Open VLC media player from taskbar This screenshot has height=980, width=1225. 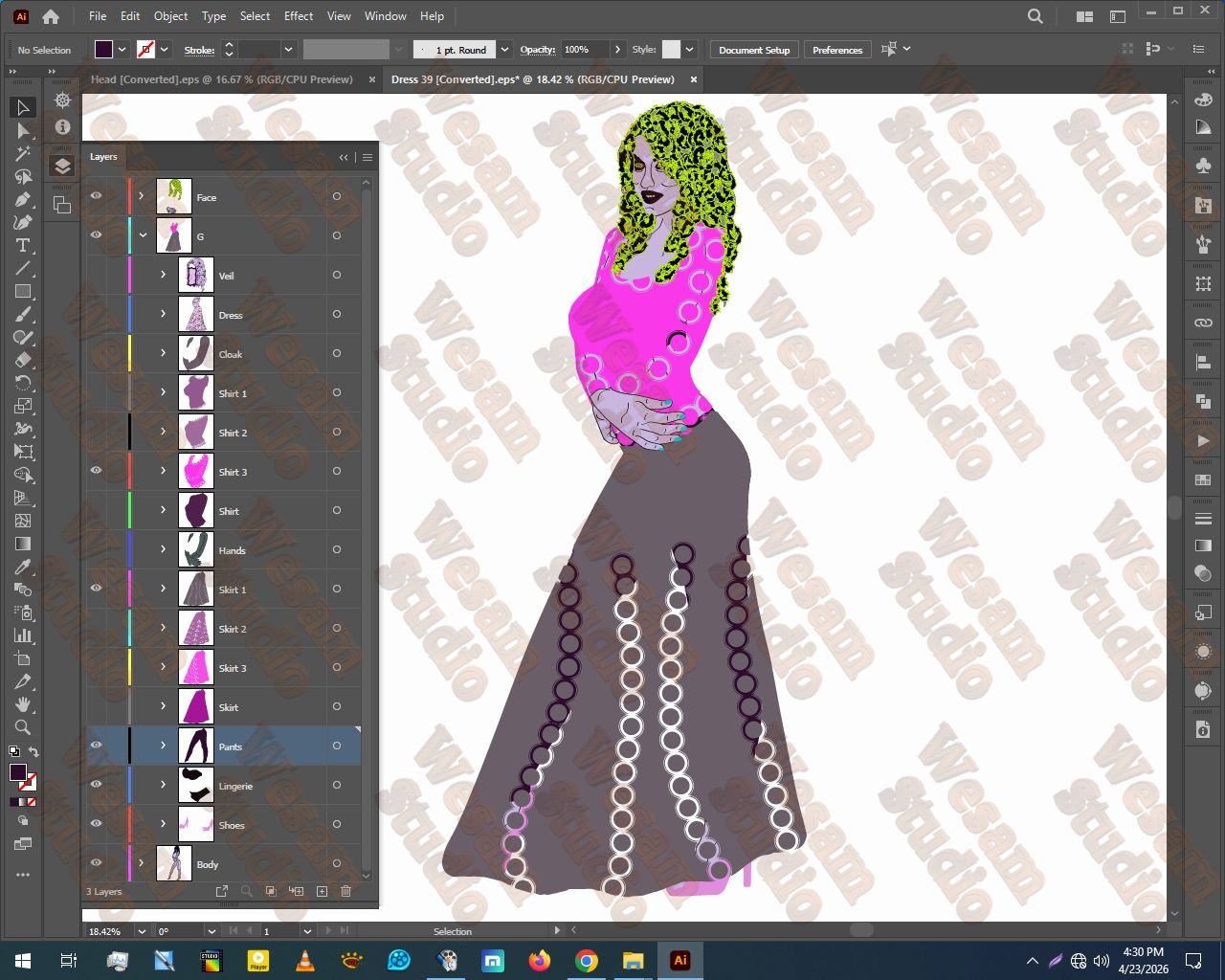click(x=305, y=961)
